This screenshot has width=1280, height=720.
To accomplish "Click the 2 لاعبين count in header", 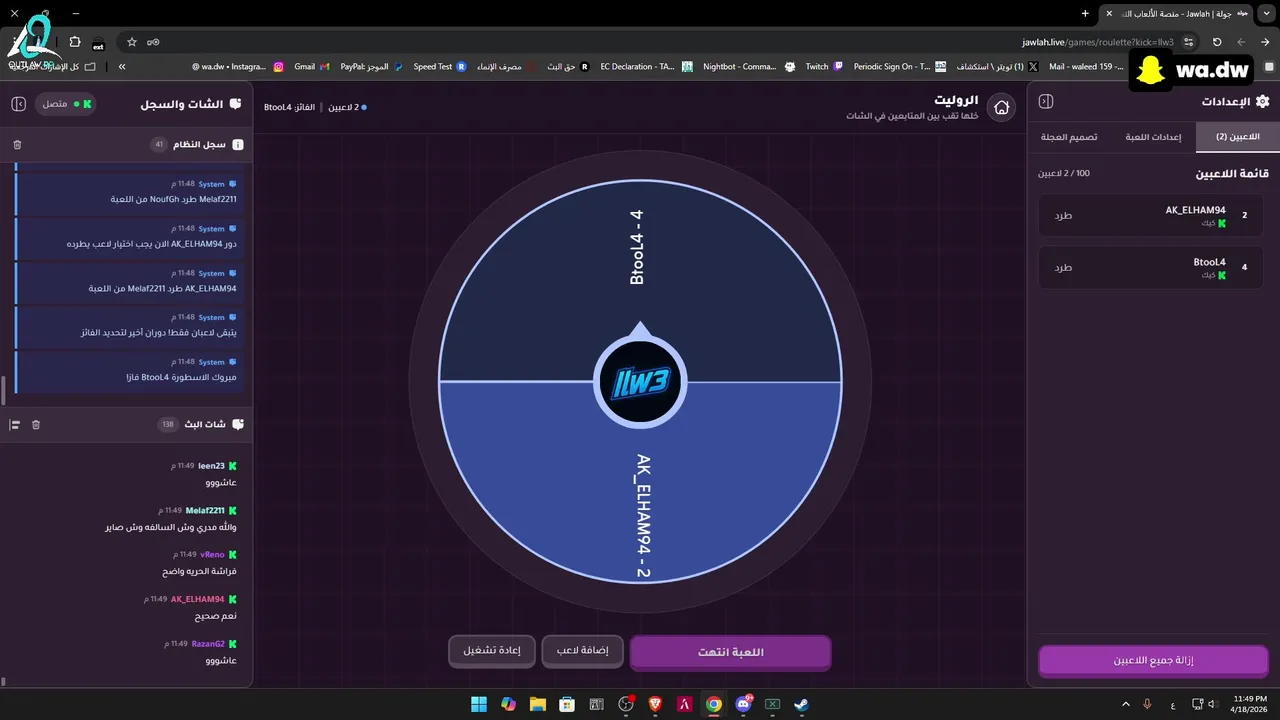I will [x=347, y=107].
